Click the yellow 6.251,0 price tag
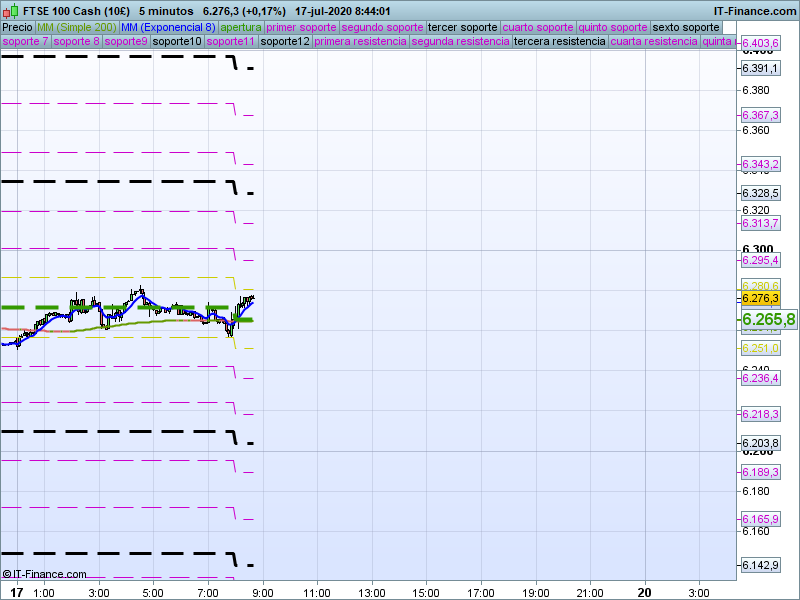Viewport: 800px width, 600px height. [x=760, y=348]
